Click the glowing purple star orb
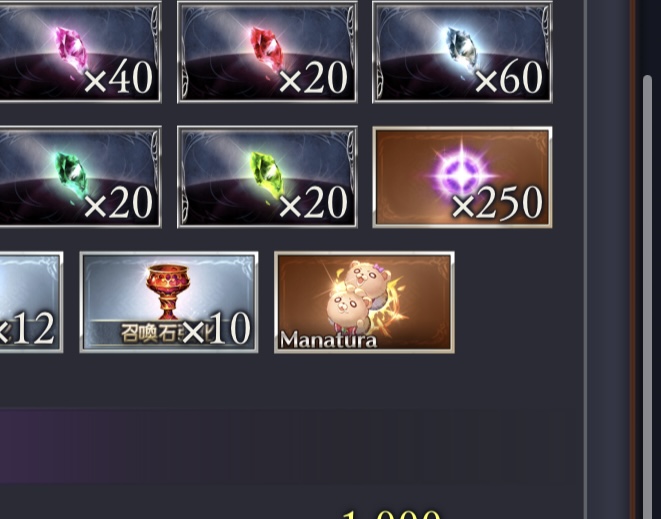661x519 pixels. point(462,174)
